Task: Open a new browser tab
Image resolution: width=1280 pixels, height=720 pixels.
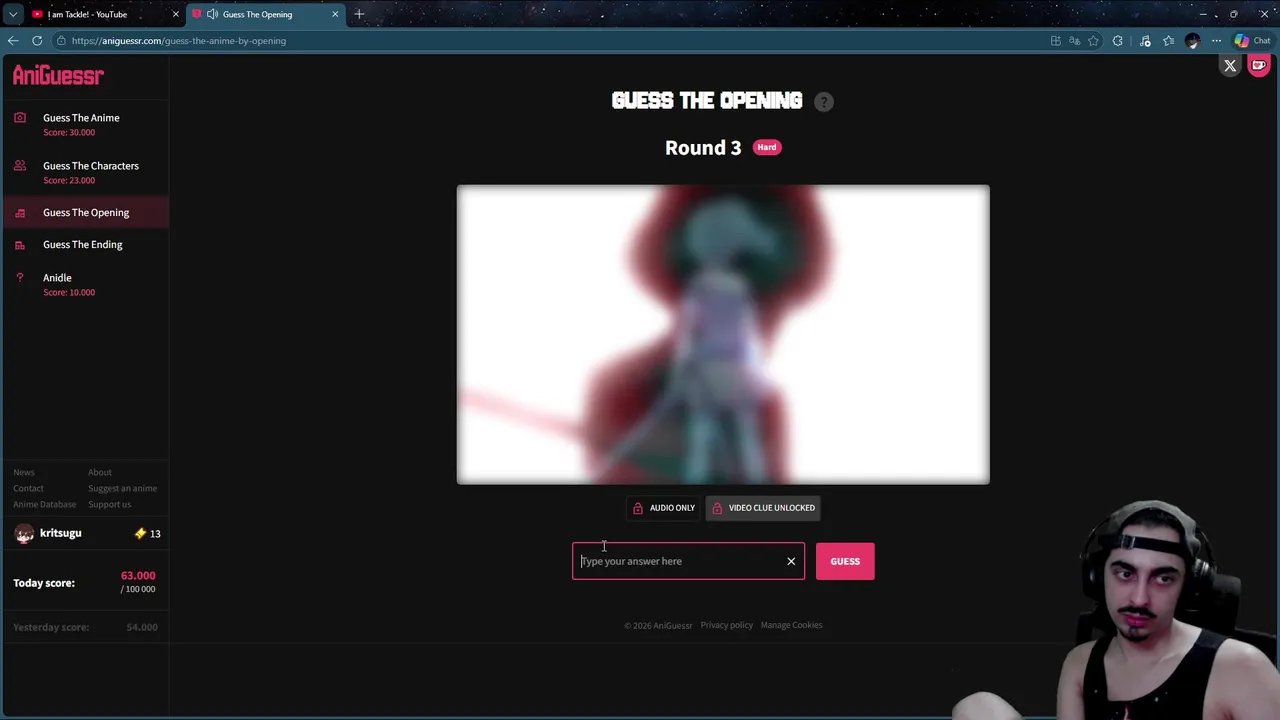Action: pyautogui.click(x=359, y=14)
